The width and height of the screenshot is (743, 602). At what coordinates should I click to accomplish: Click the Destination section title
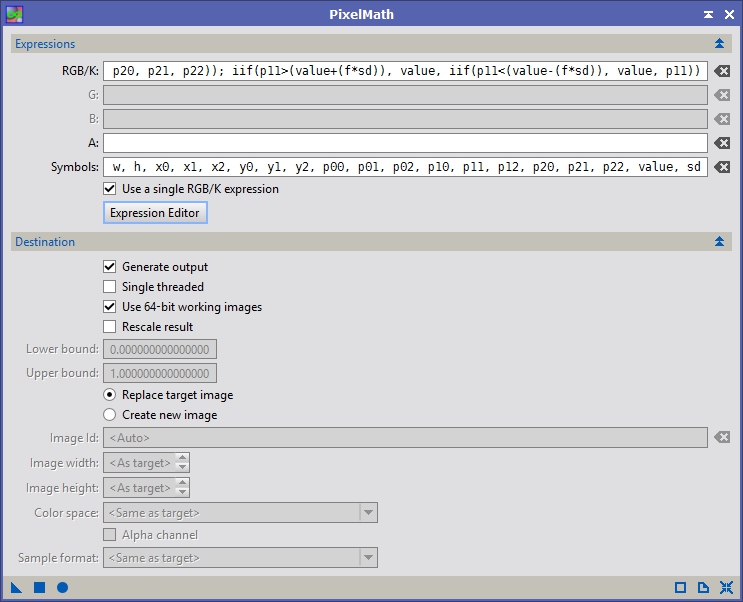[x=45, y=242]
